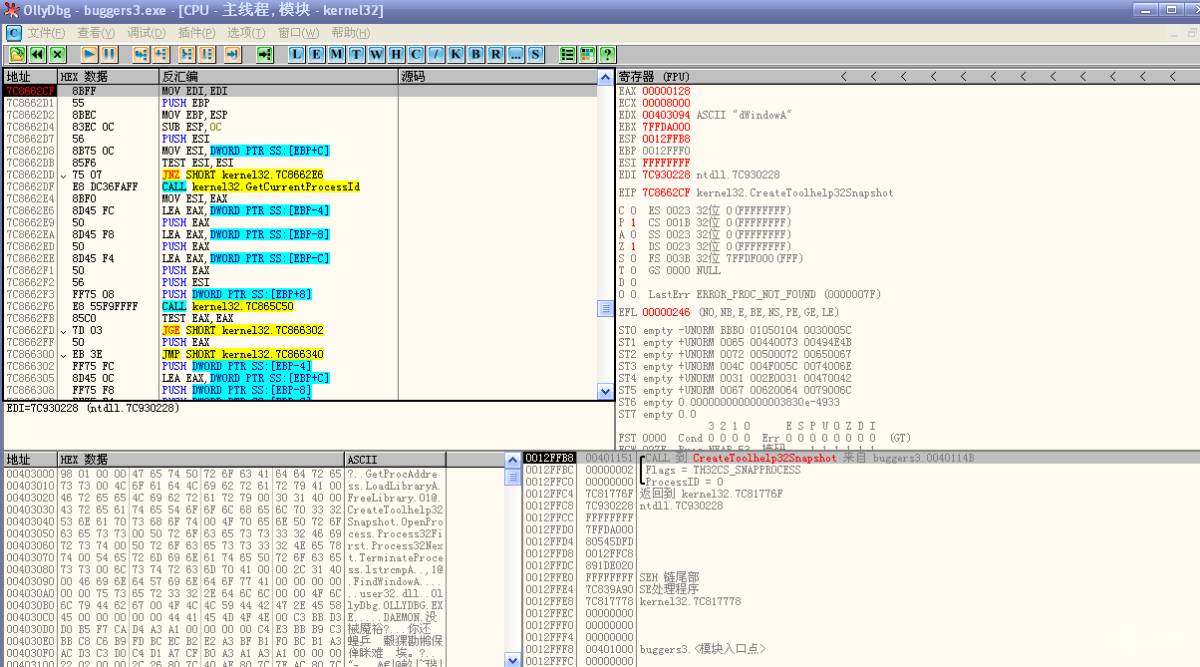
Task: Close the debugged program with the X icon
Action: coord(57,54)
